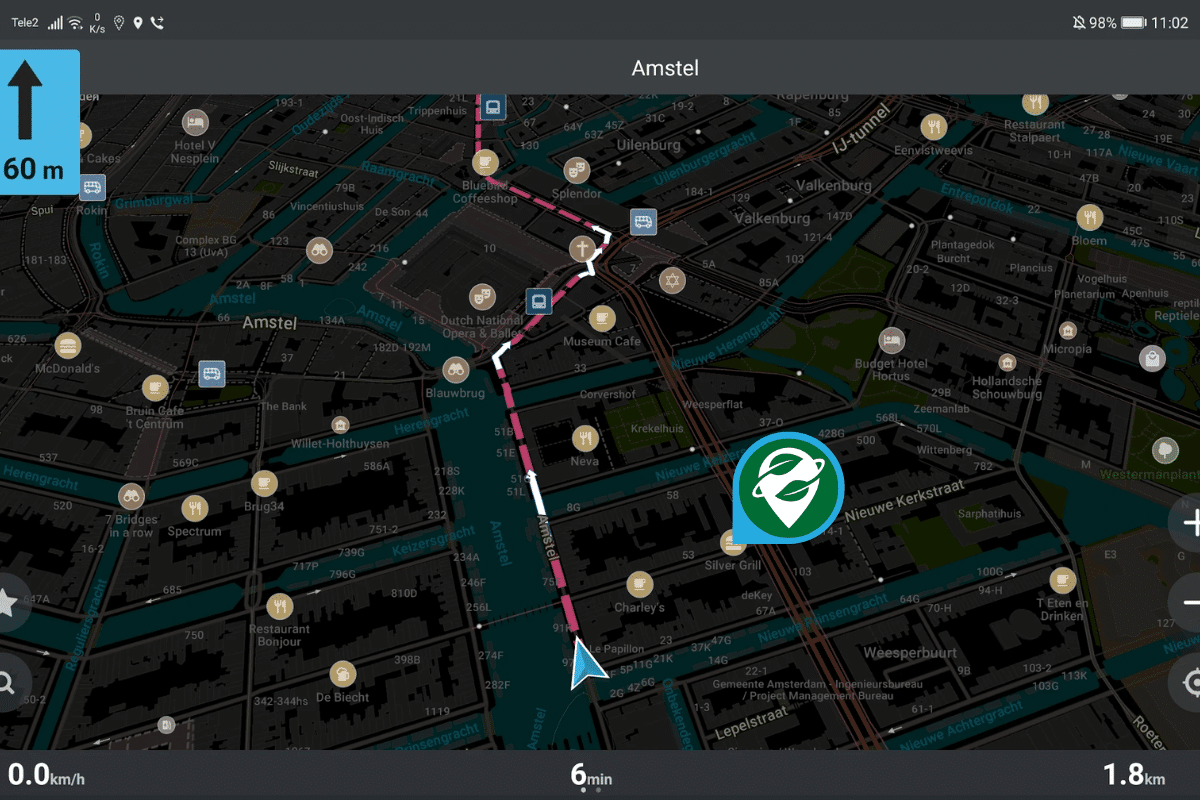The height and width of the screenshot is (800, 1200).
Task: Tap the Bluebird Coffeeshop icon
Action: (484, 162)
